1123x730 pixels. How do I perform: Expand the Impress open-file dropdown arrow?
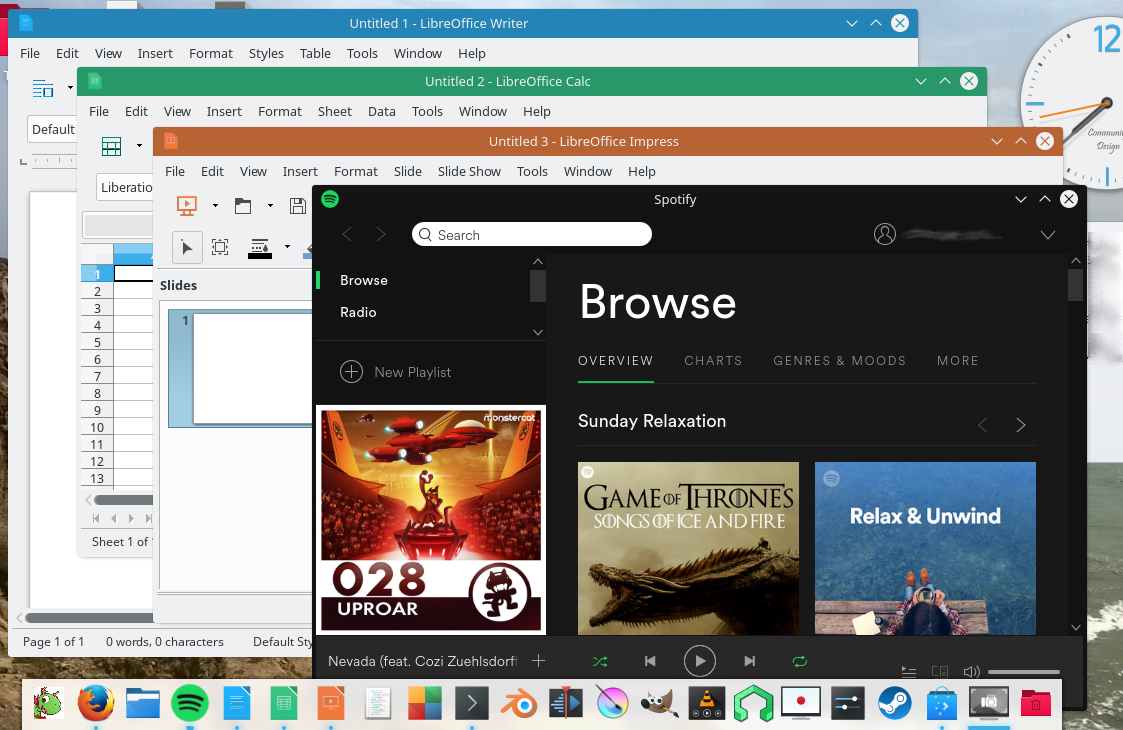[x=270, y=206]
